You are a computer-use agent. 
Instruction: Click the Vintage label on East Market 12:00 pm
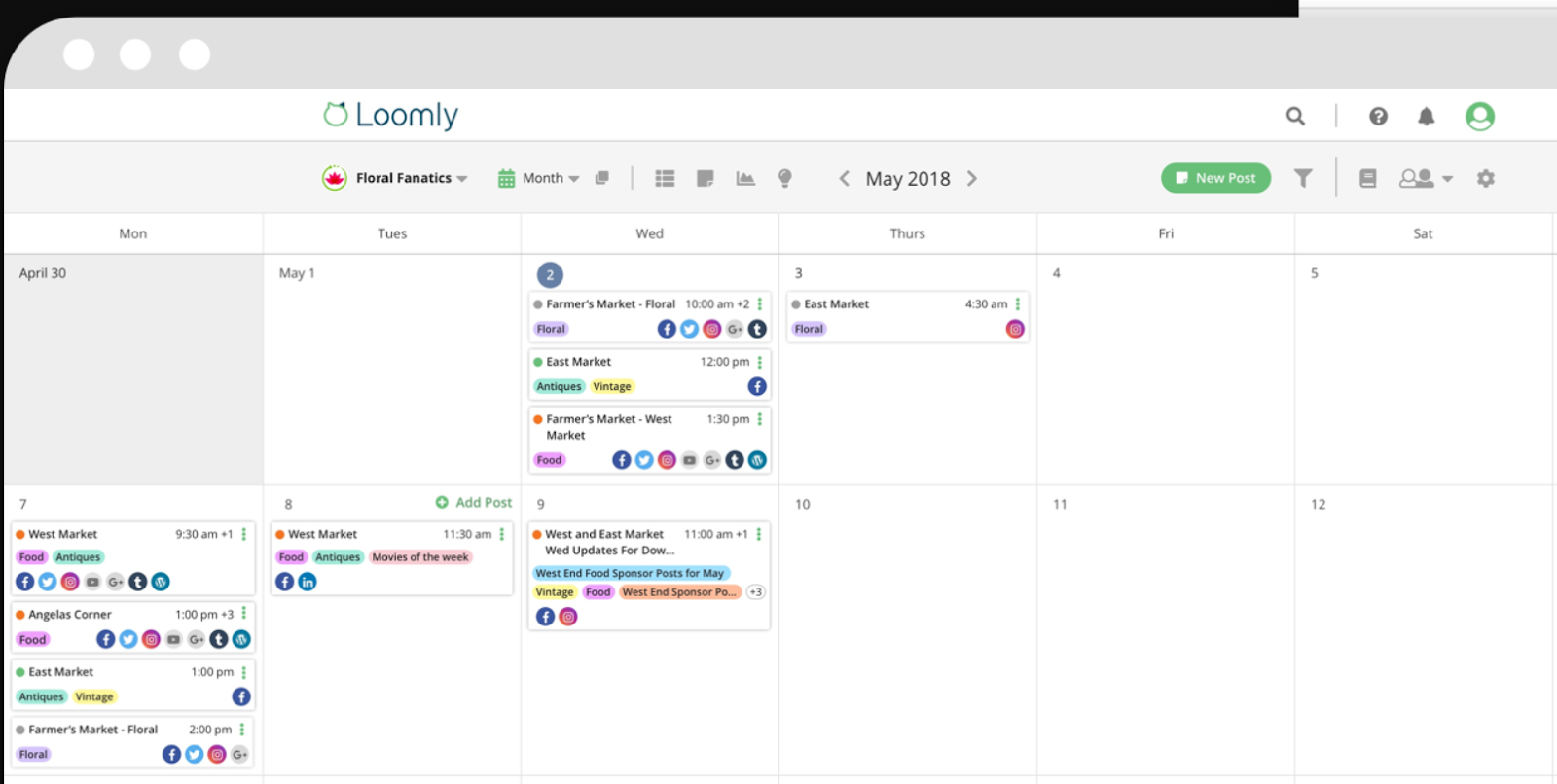click(612, 386)
